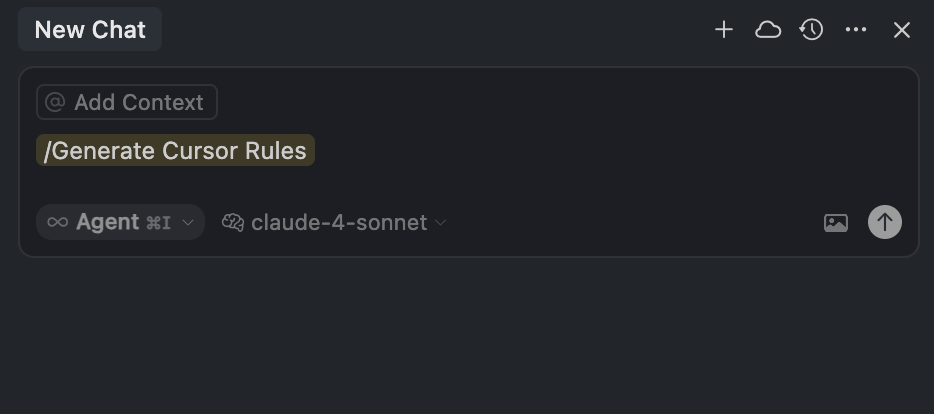Click the ⌘I shortcut label on Agent
The height and width of the screenshot is (414, 934).
pyautogui.click(x=158, y=222)
